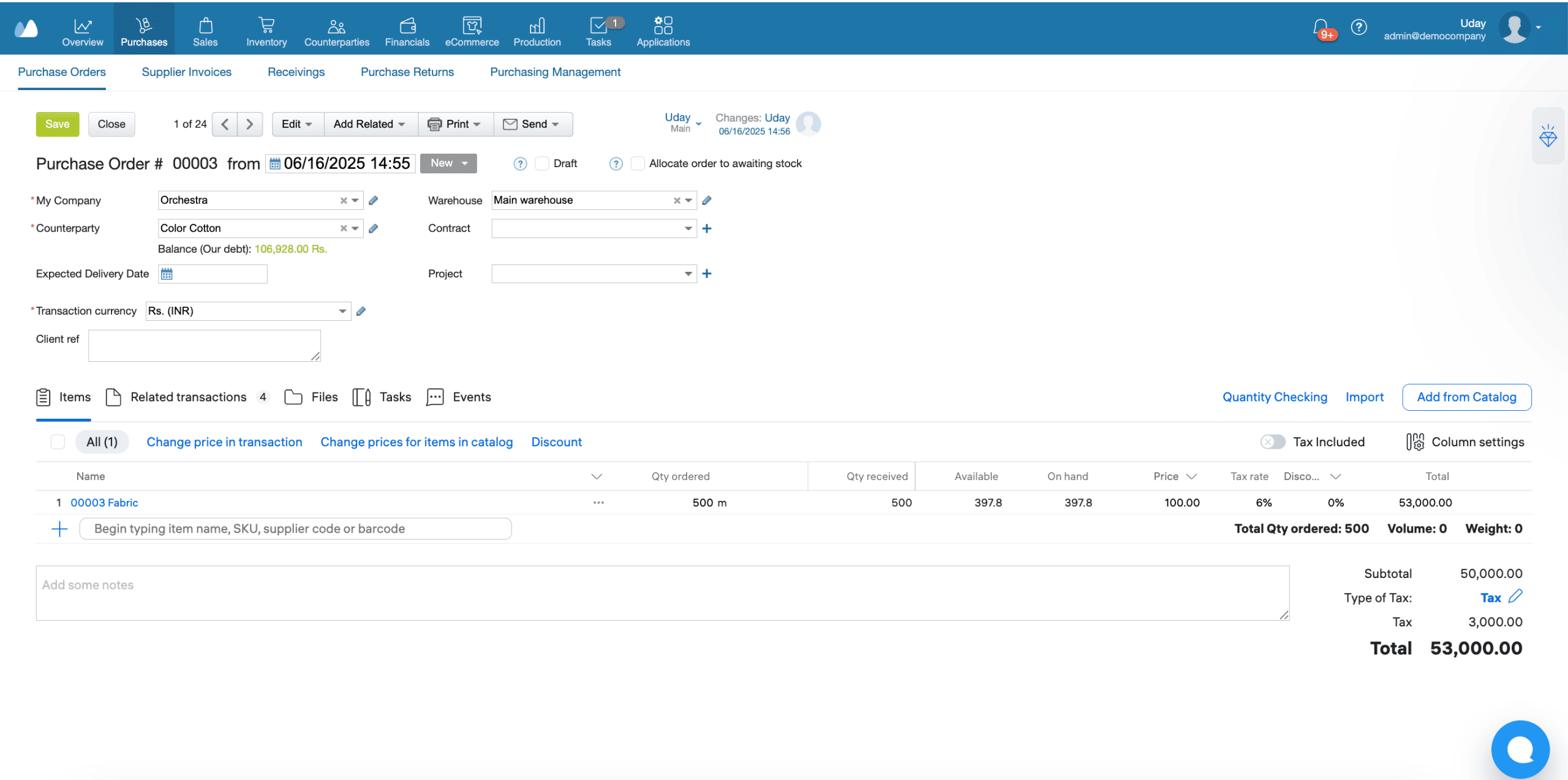1568x780 pixels.
Task: Expand the Price column chevron
Action: tap(1191, 476)
